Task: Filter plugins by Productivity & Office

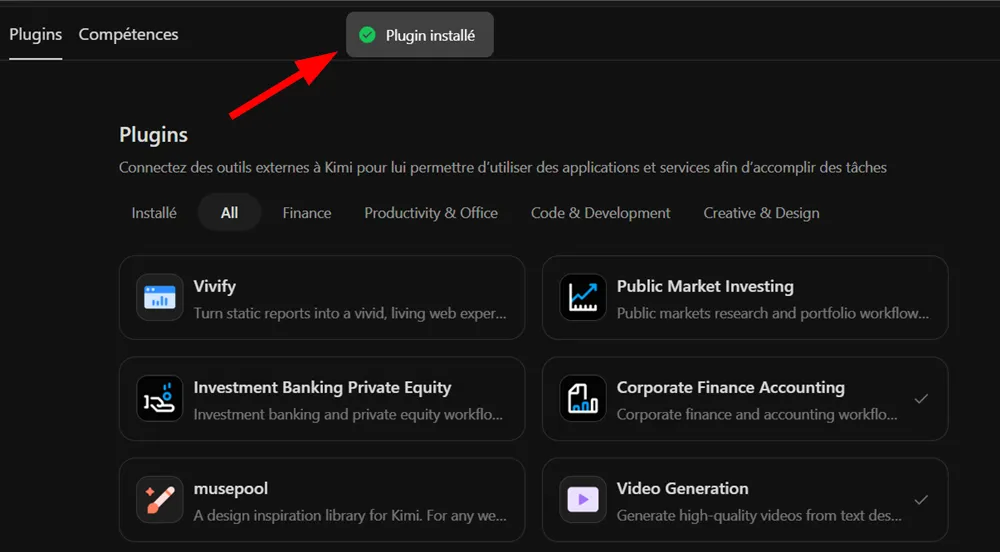Action: [431, 213]
